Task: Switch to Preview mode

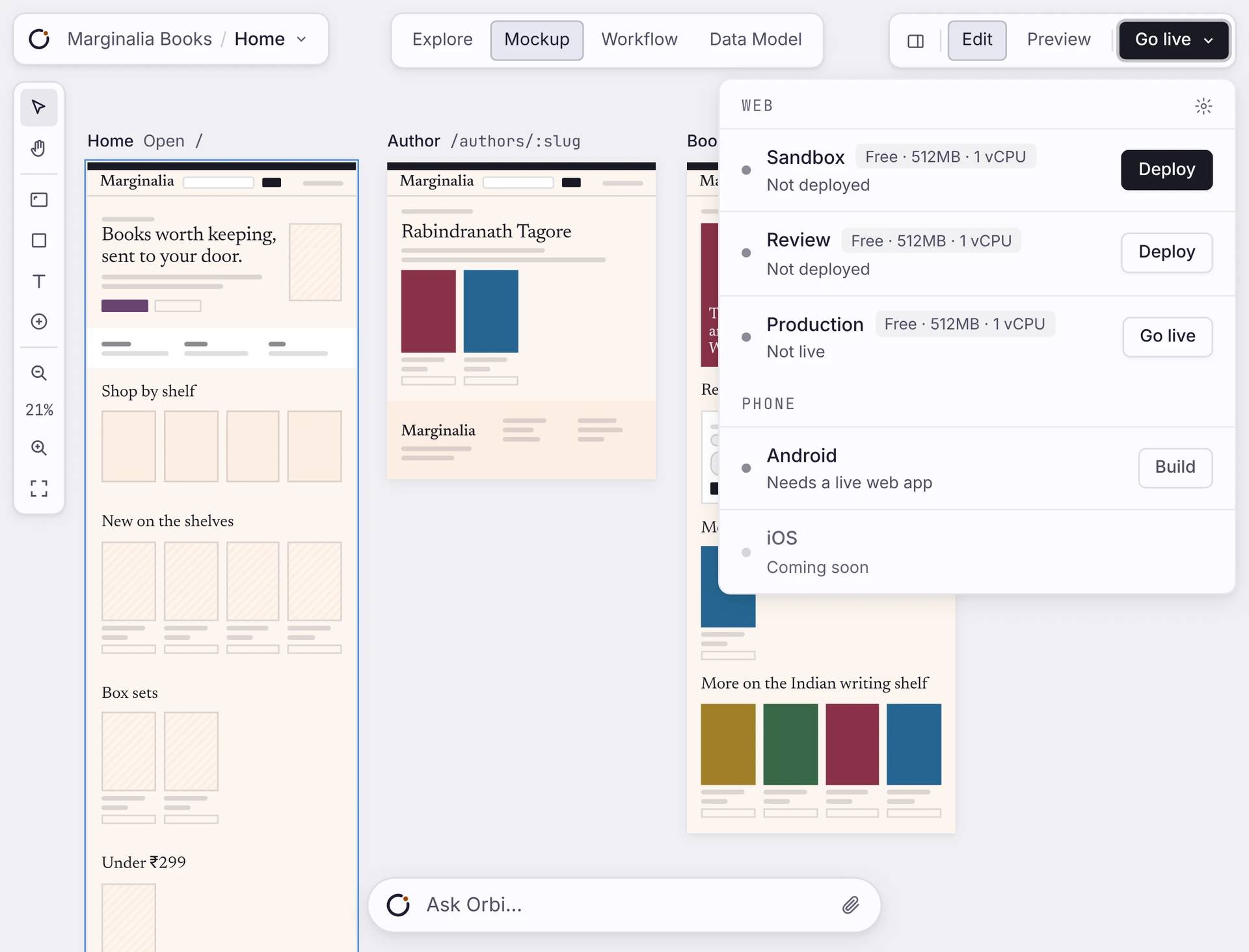Action: (1058, 40)
